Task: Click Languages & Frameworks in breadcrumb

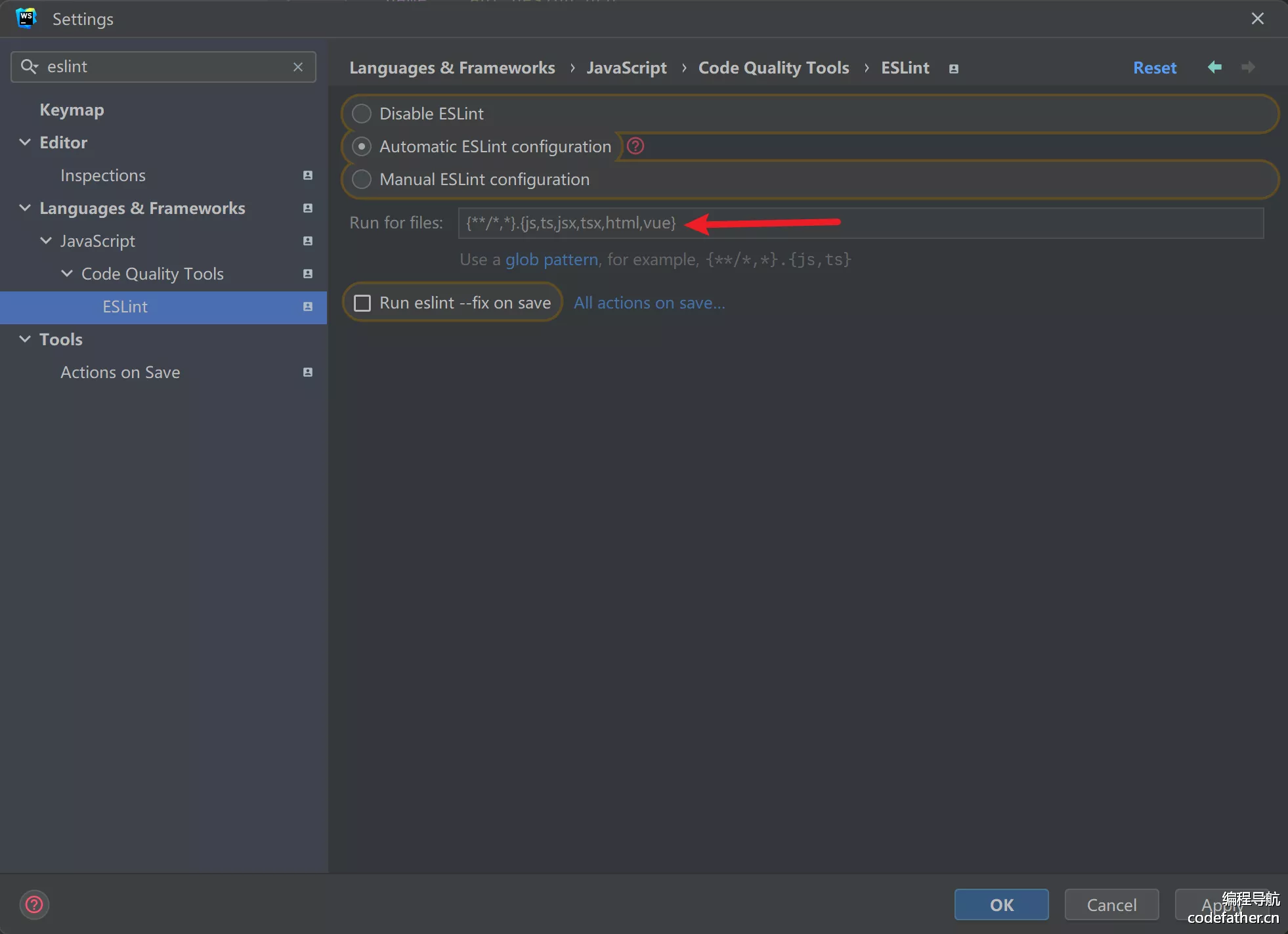Action: coord(452,68)
